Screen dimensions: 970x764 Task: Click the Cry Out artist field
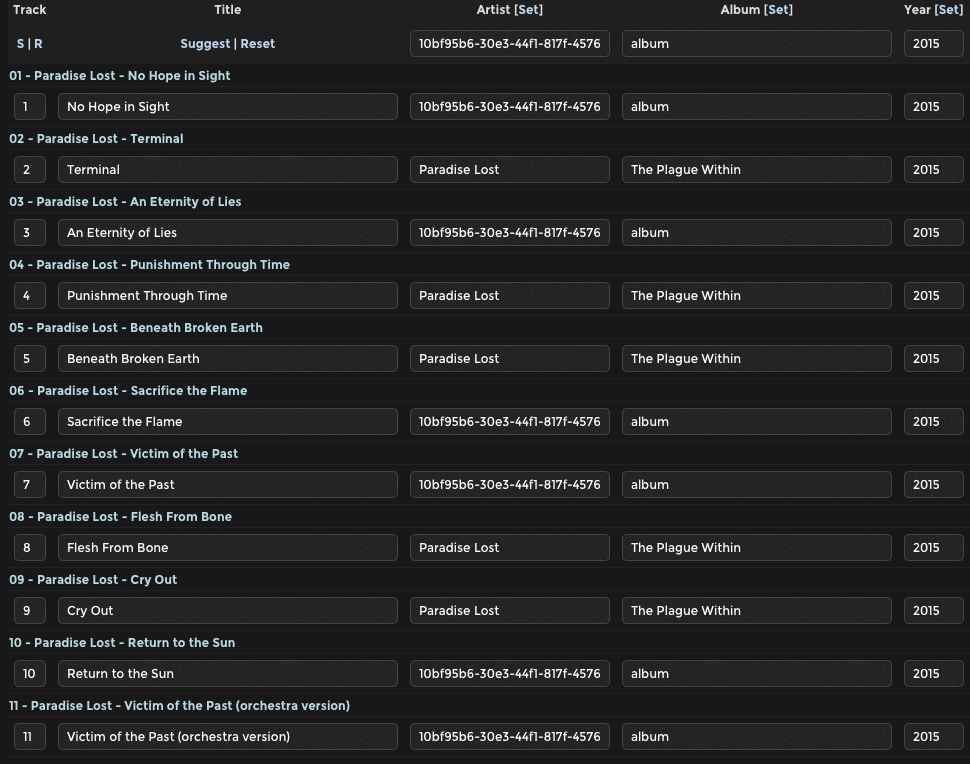click(509, 611)
